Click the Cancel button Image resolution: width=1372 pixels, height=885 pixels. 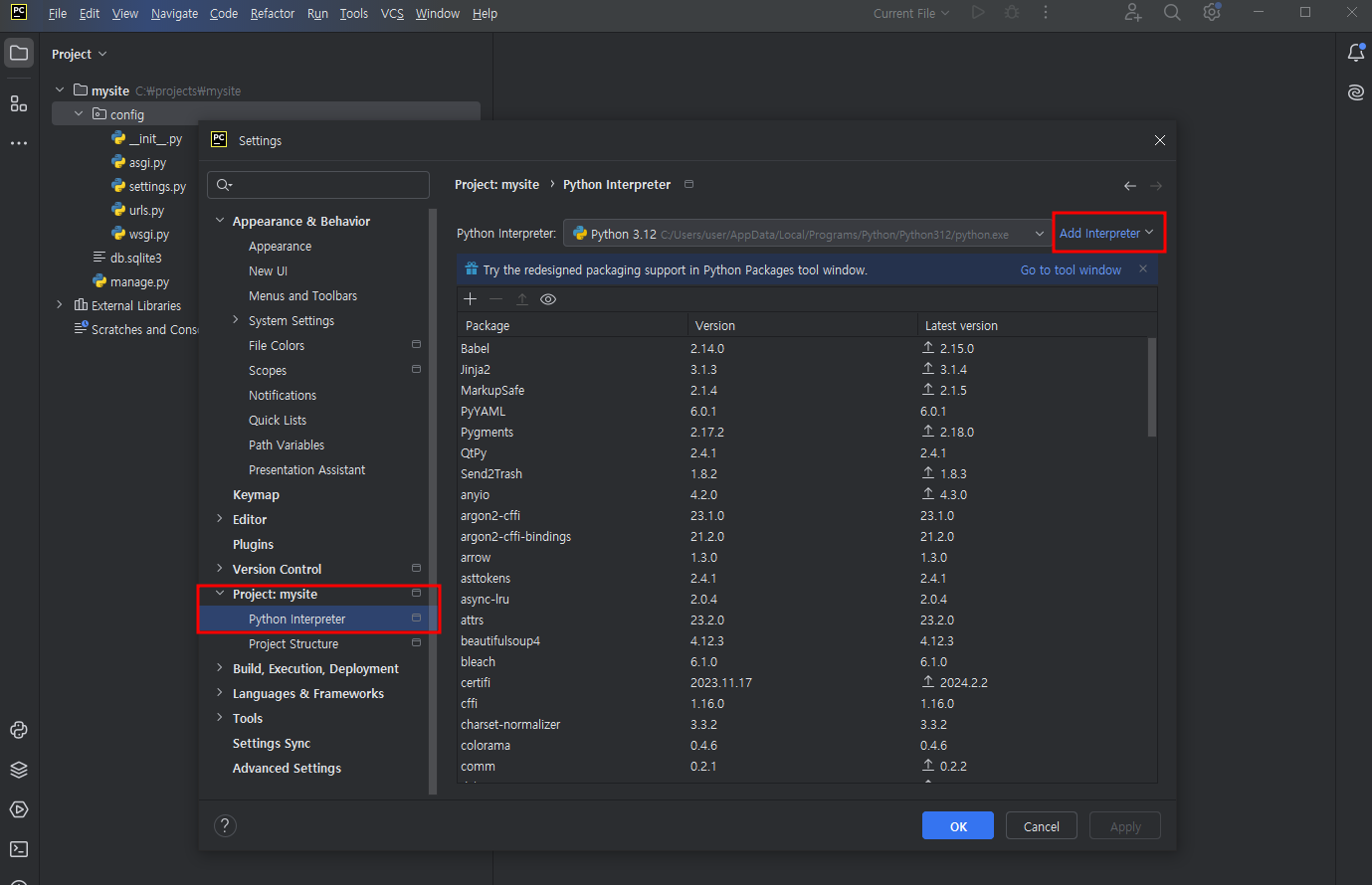1042,826
